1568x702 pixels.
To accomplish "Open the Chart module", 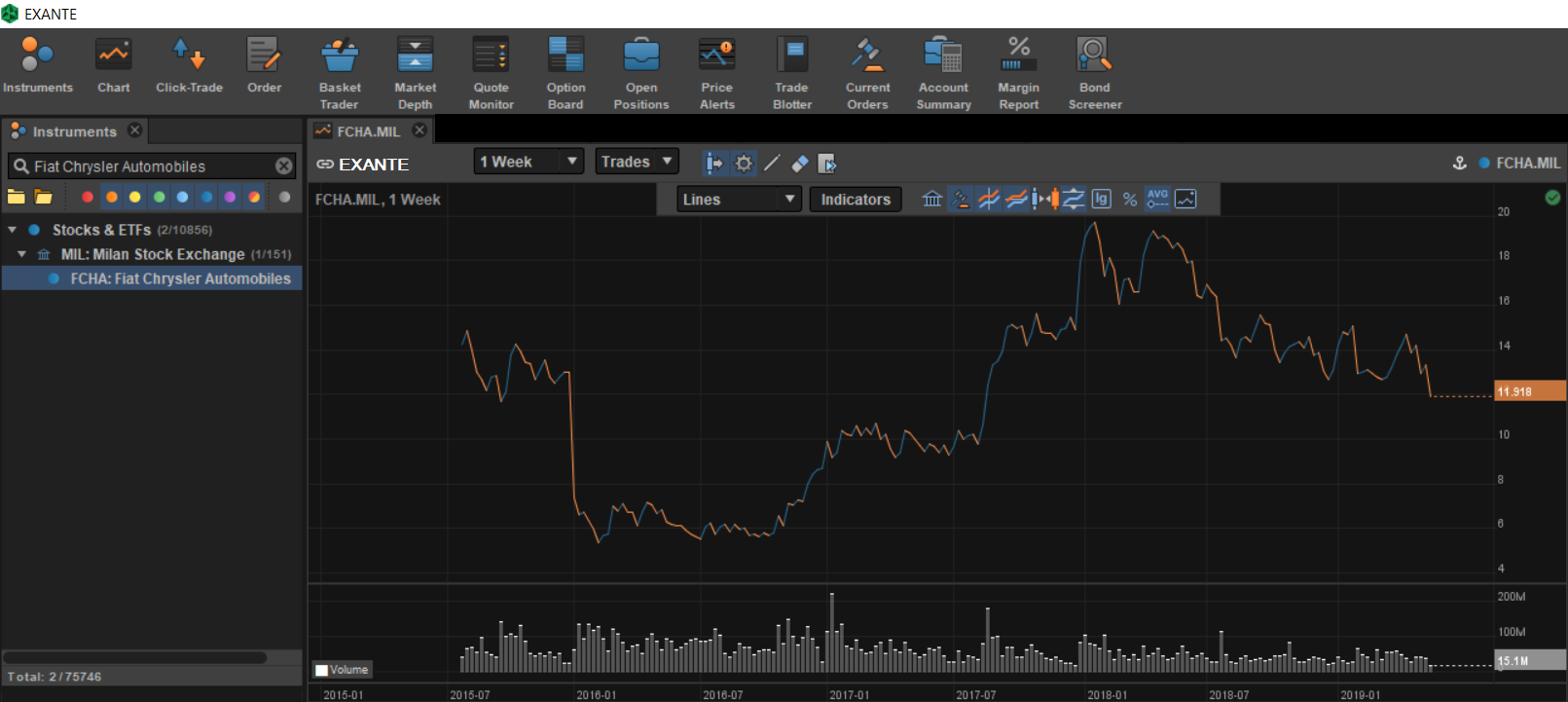I will click(x=113, y=66).
